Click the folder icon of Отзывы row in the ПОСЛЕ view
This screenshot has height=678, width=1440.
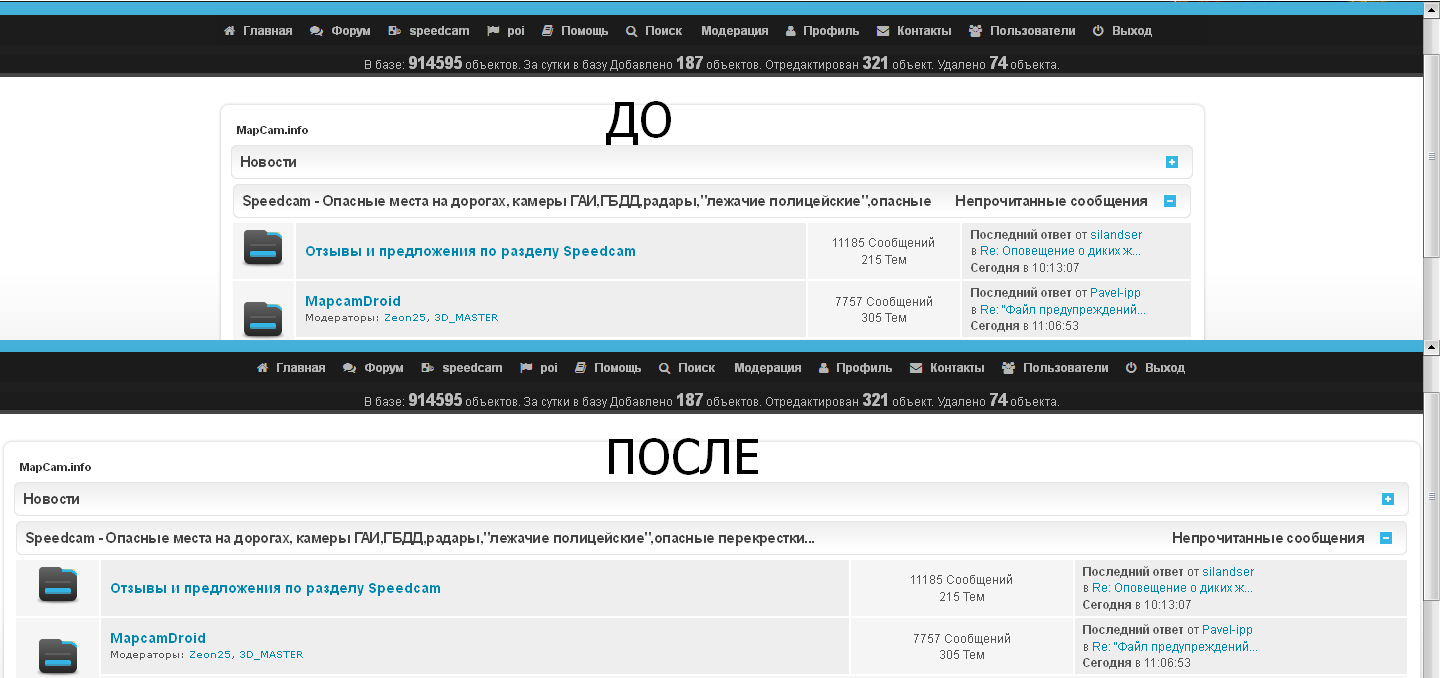[58, 585]
